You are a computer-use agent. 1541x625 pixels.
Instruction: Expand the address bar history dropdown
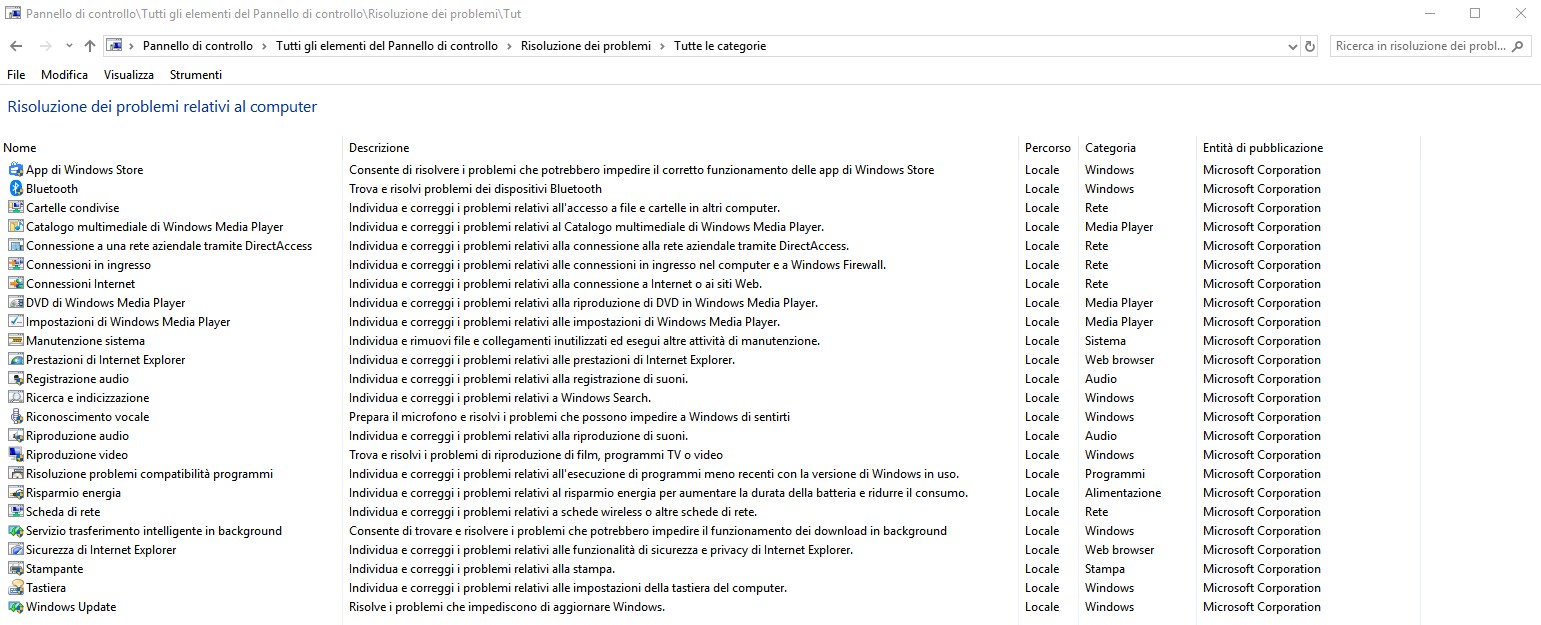click(1292, 46)
